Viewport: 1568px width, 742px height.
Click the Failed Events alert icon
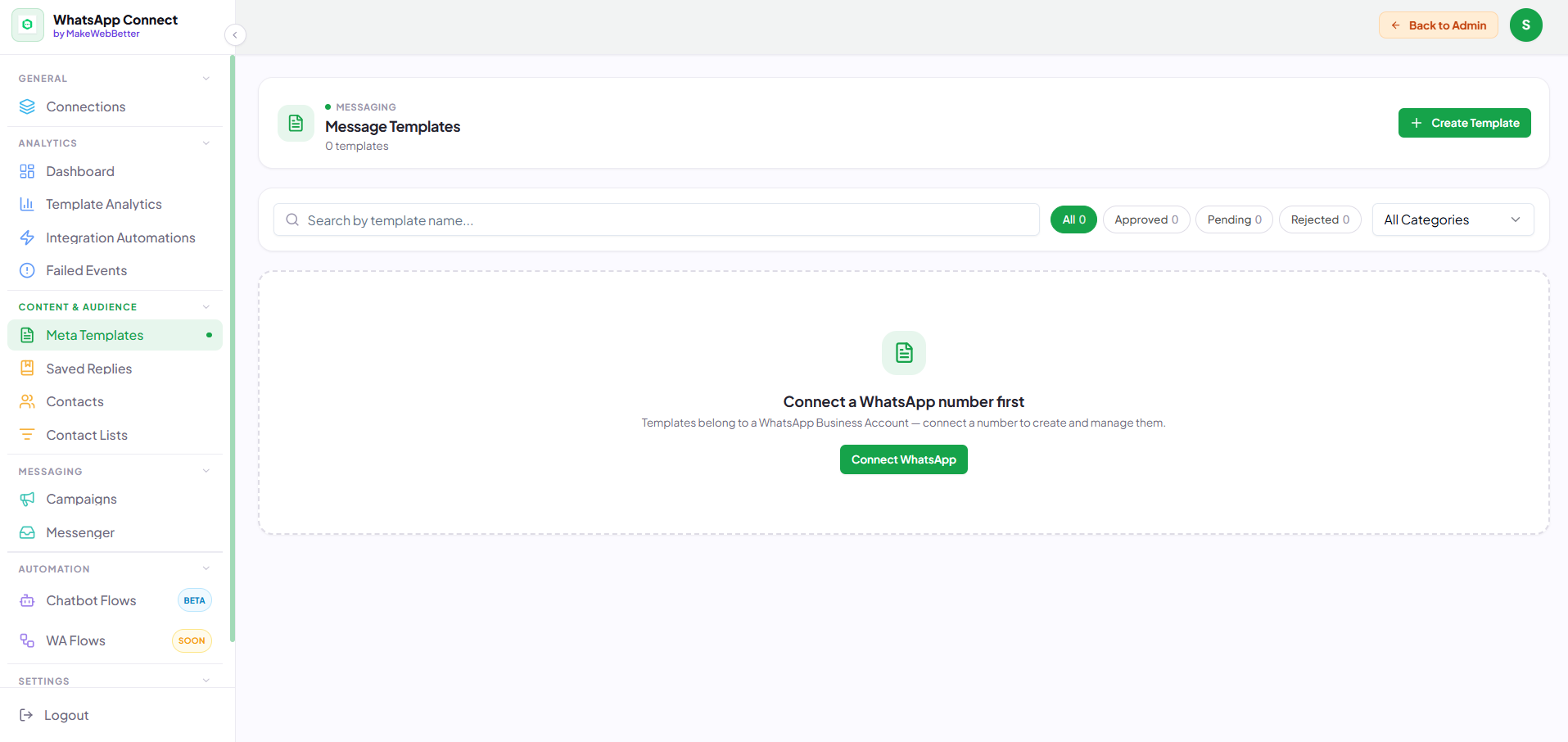point(27,270)
